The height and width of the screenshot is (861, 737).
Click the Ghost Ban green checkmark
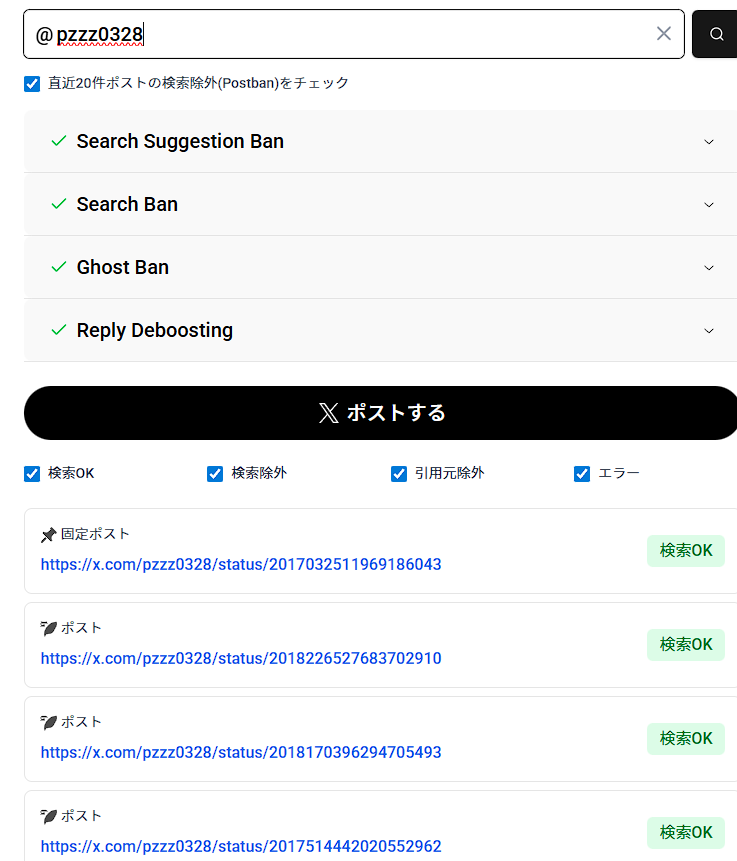click(59, 267)
